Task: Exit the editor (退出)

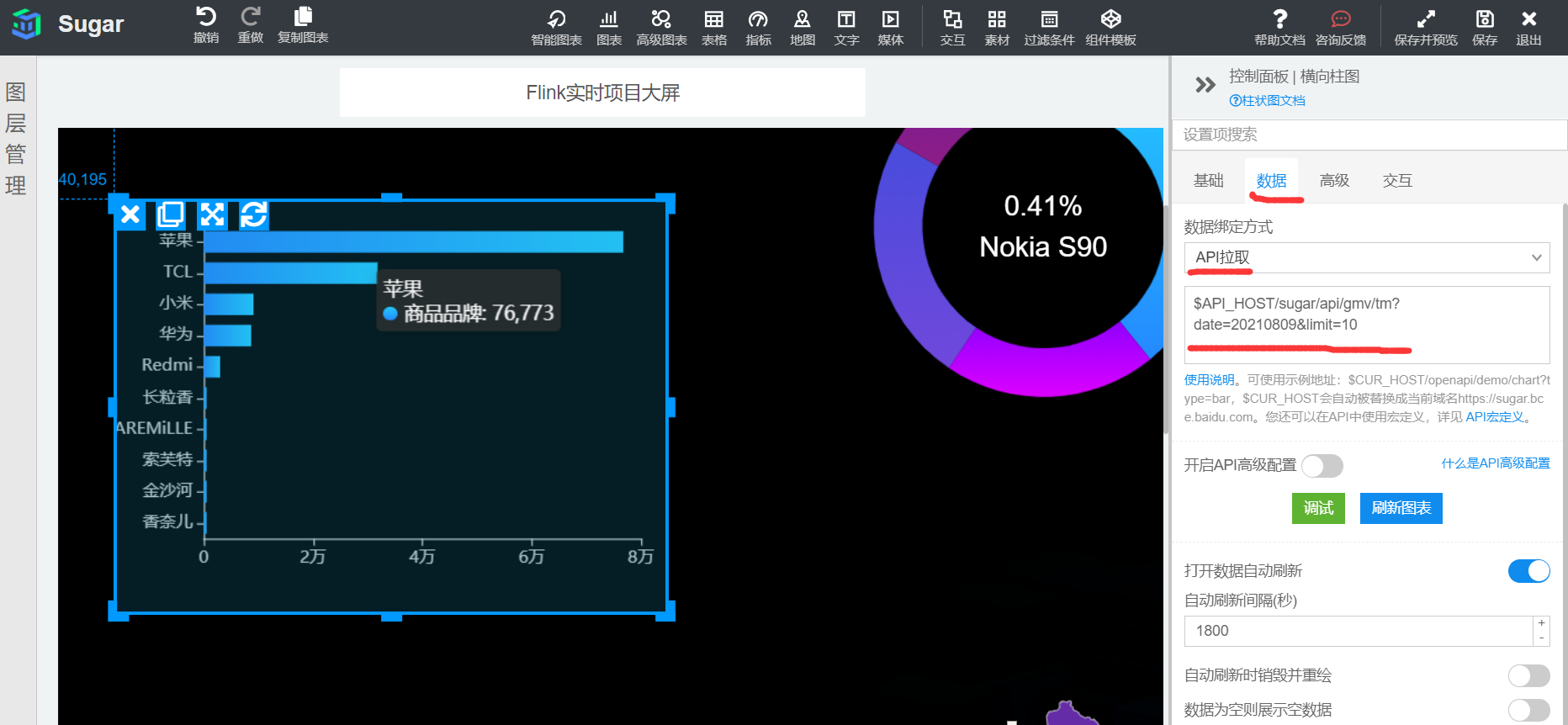Action: (1528, 28)
